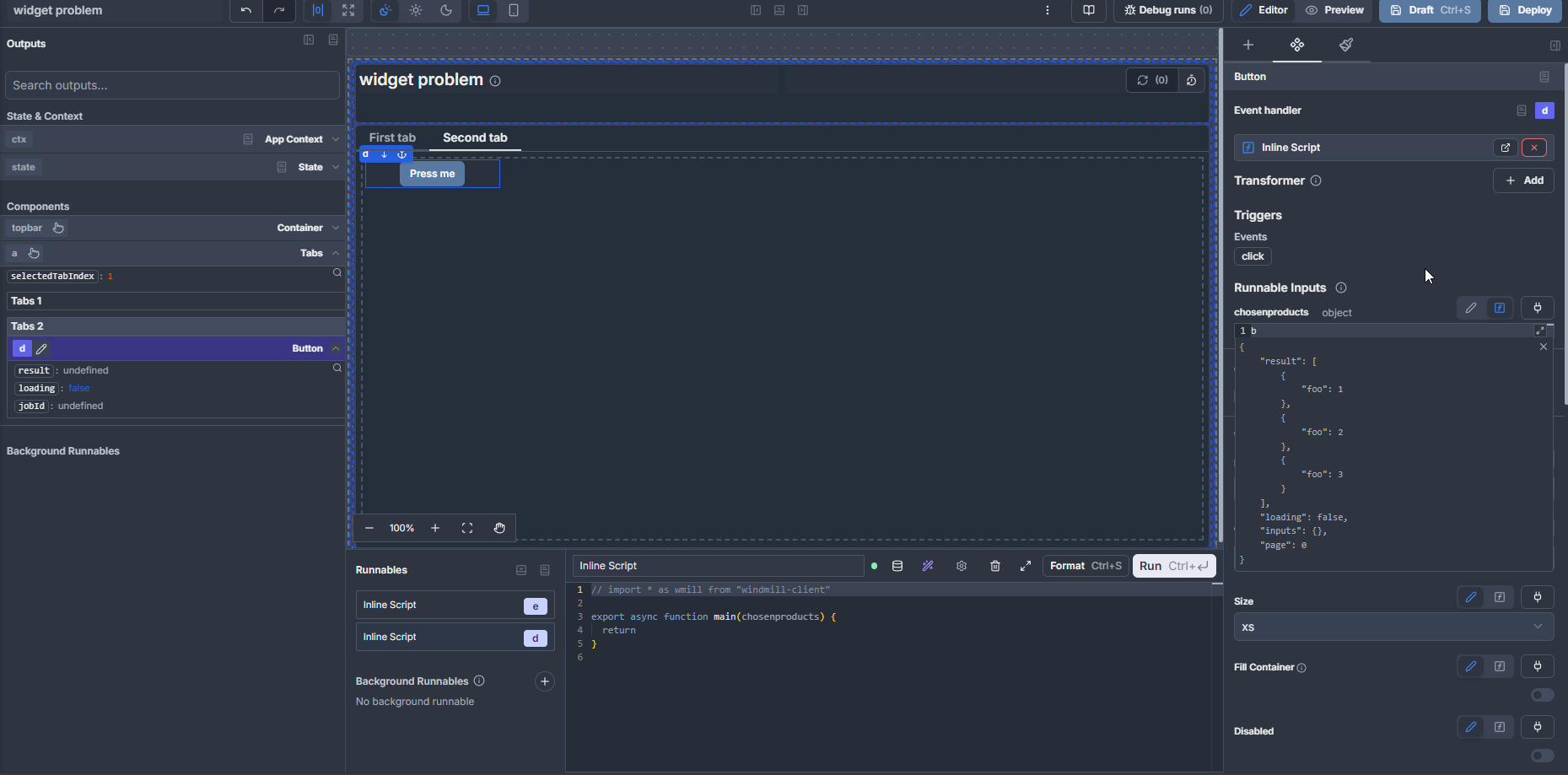The image size is (1568, 775).
Task: Switch to the moon dark theme icon
Action: (x=446, y=10)
